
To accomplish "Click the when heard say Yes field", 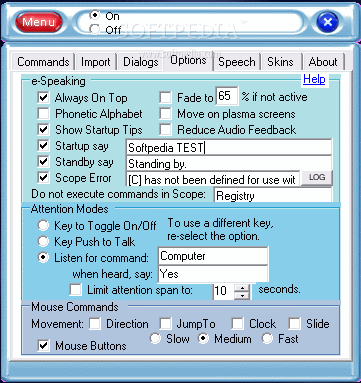I will pos(213,274).
